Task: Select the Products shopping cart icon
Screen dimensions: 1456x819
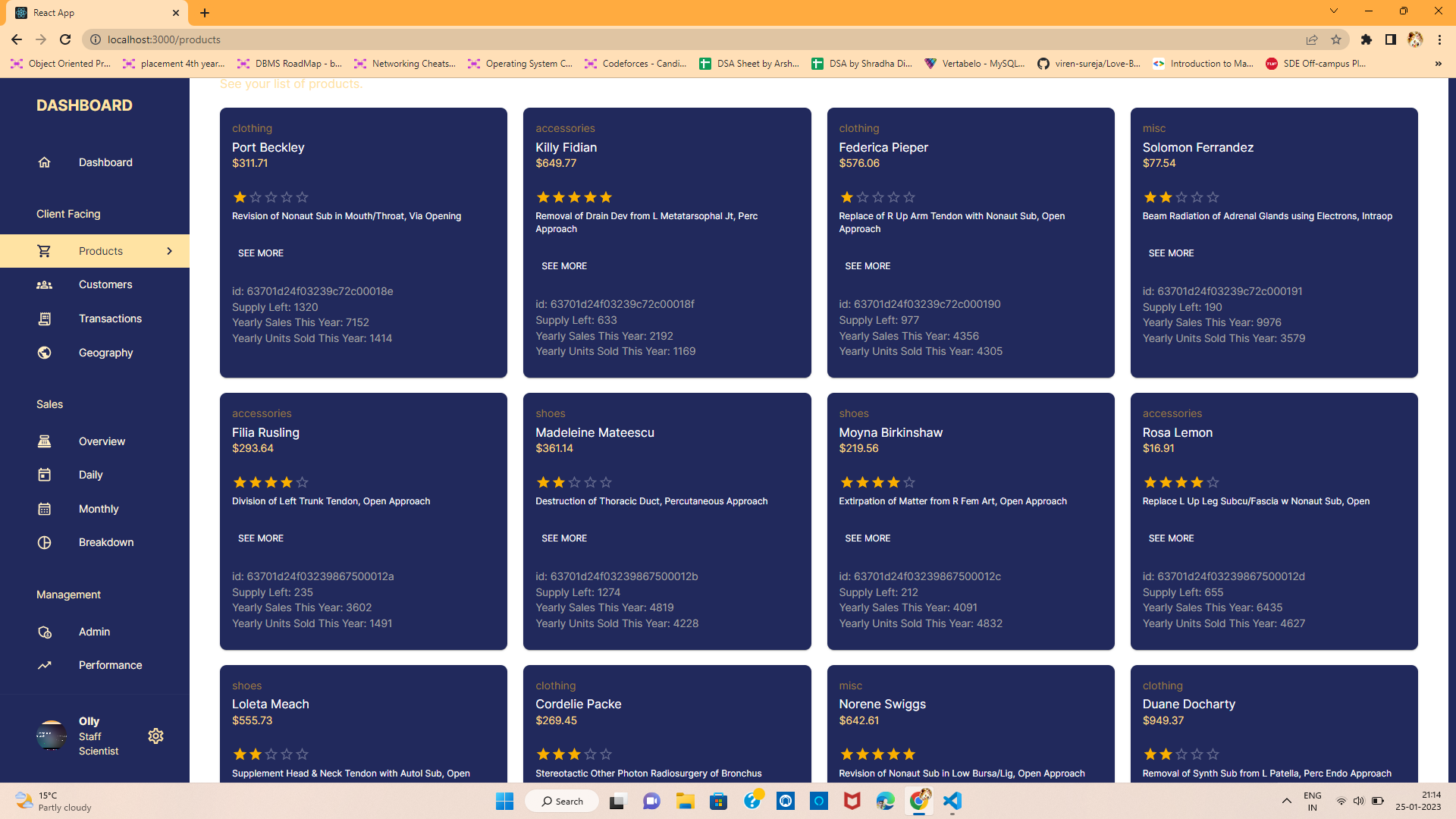Action: pos(44,250)
